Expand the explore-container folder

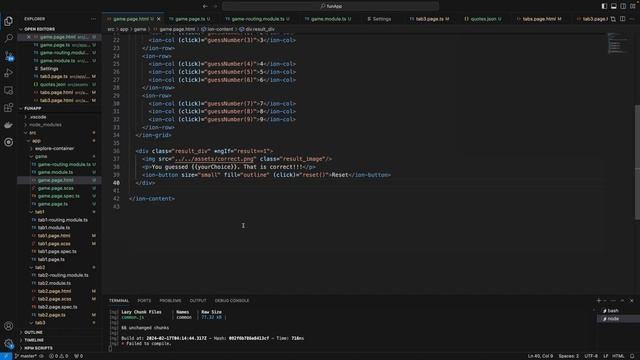[x=59, y=149]
